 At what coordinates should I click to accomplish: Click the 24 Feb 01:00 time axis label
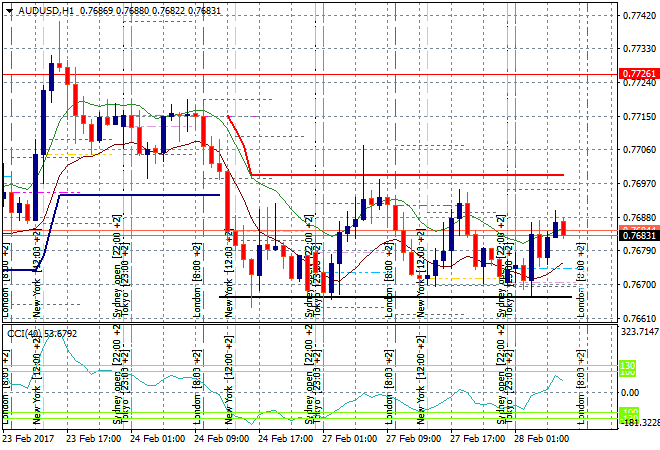click(157, 438)
